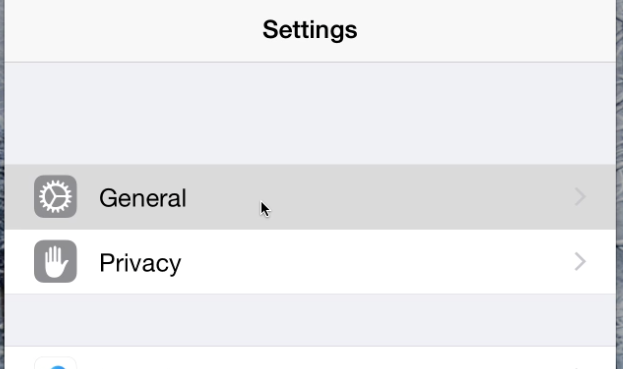The height and width of the screenshot is (369, 623).
Task: Click the Privacy hand icon
Action: (x=55, y=261)
